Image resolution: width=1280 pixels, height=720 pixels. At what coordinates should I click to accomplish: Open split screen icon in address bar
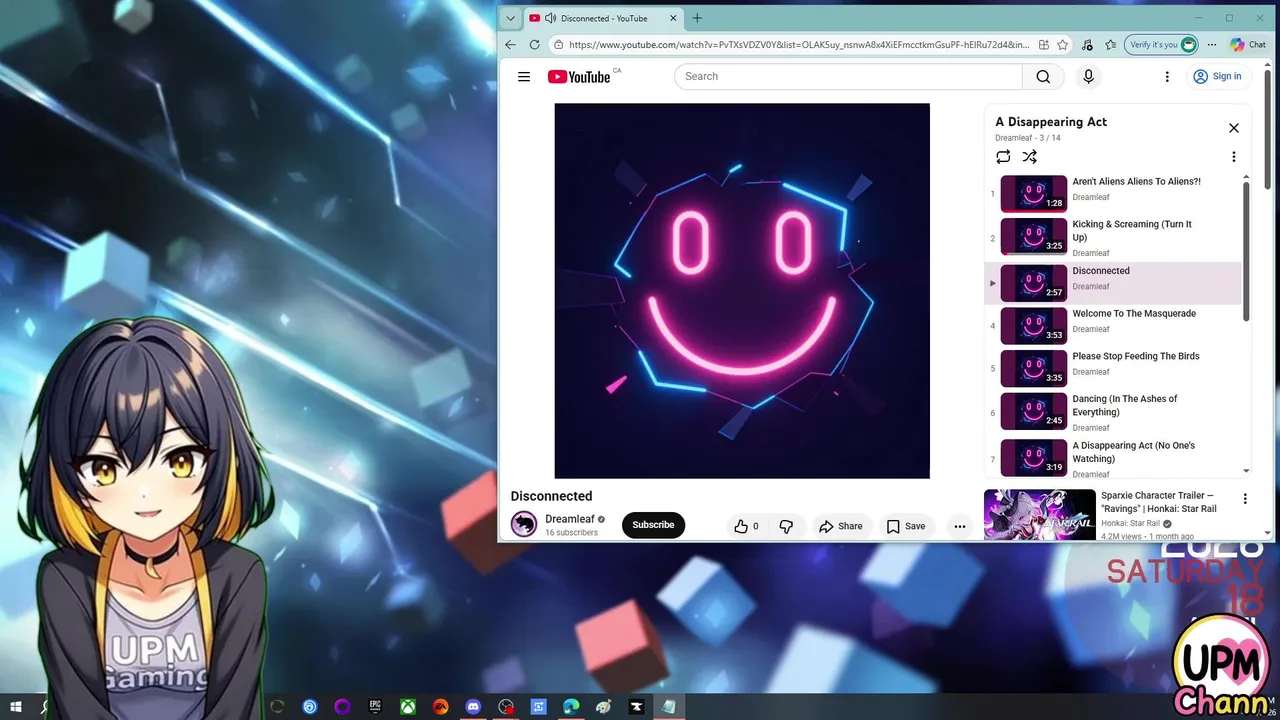pyautogui.click(x=1044, y=45)
